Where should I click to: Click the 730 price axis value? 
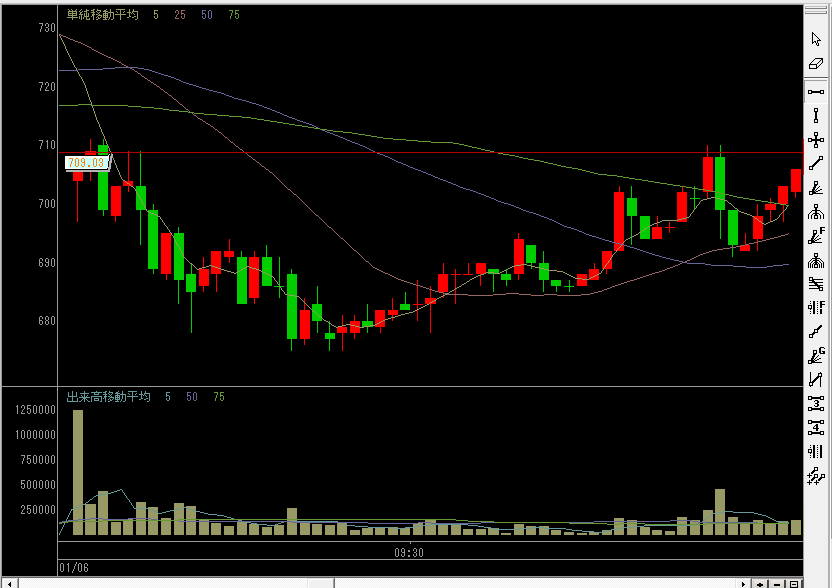pos(47,28)
